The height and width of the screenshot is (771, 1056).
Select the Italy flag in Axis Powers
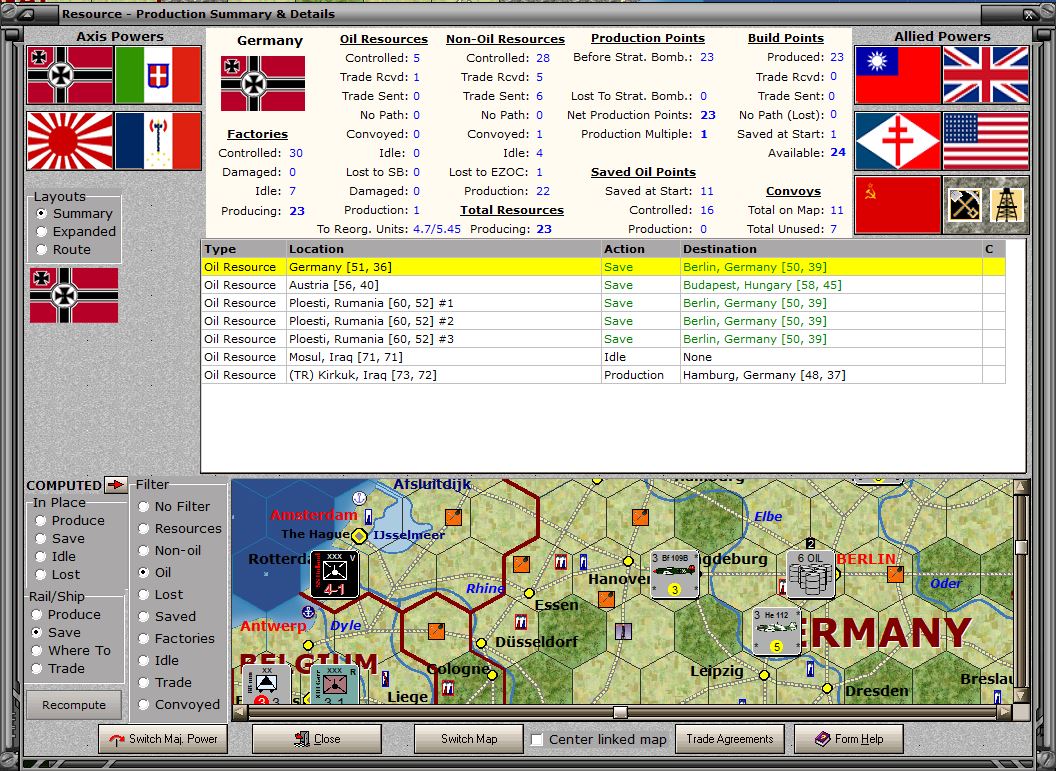tap(158, 75)
